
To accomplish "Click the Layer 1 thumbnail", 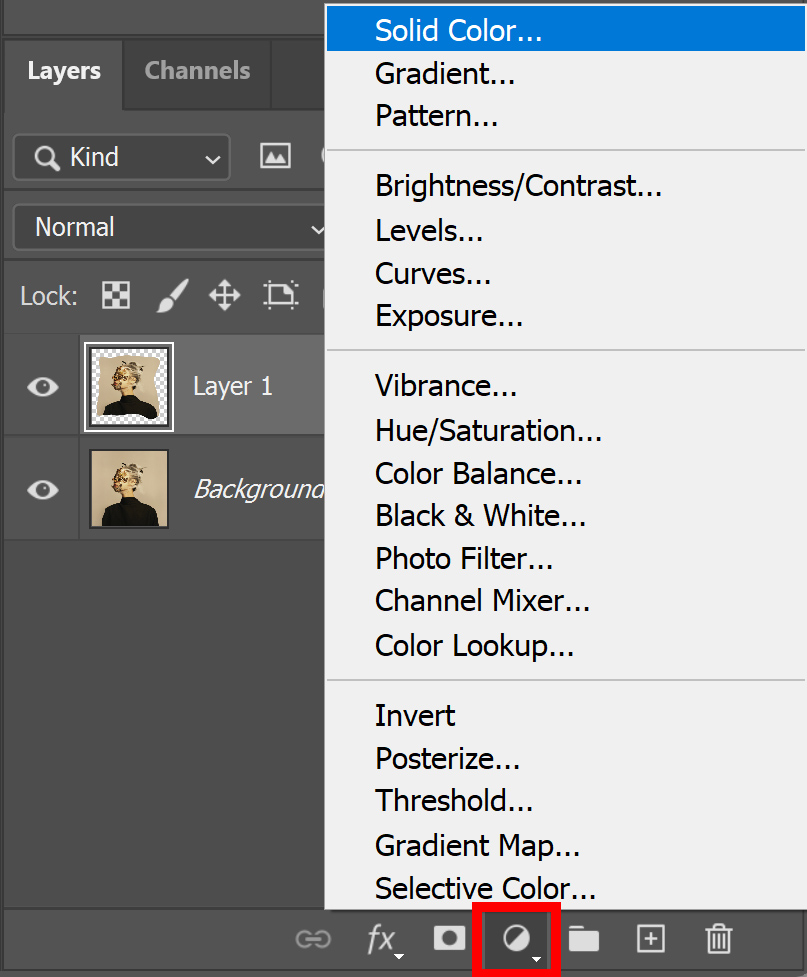I will pos(129,387).
